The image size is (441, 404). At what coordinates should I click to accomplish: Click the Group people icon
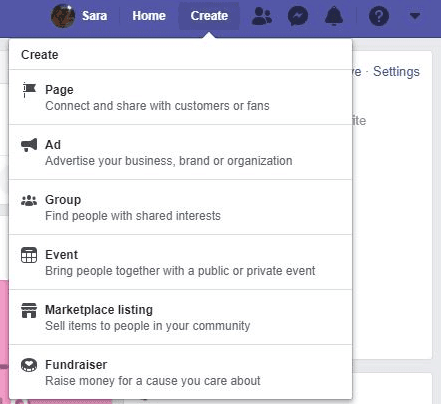point(29,200)
